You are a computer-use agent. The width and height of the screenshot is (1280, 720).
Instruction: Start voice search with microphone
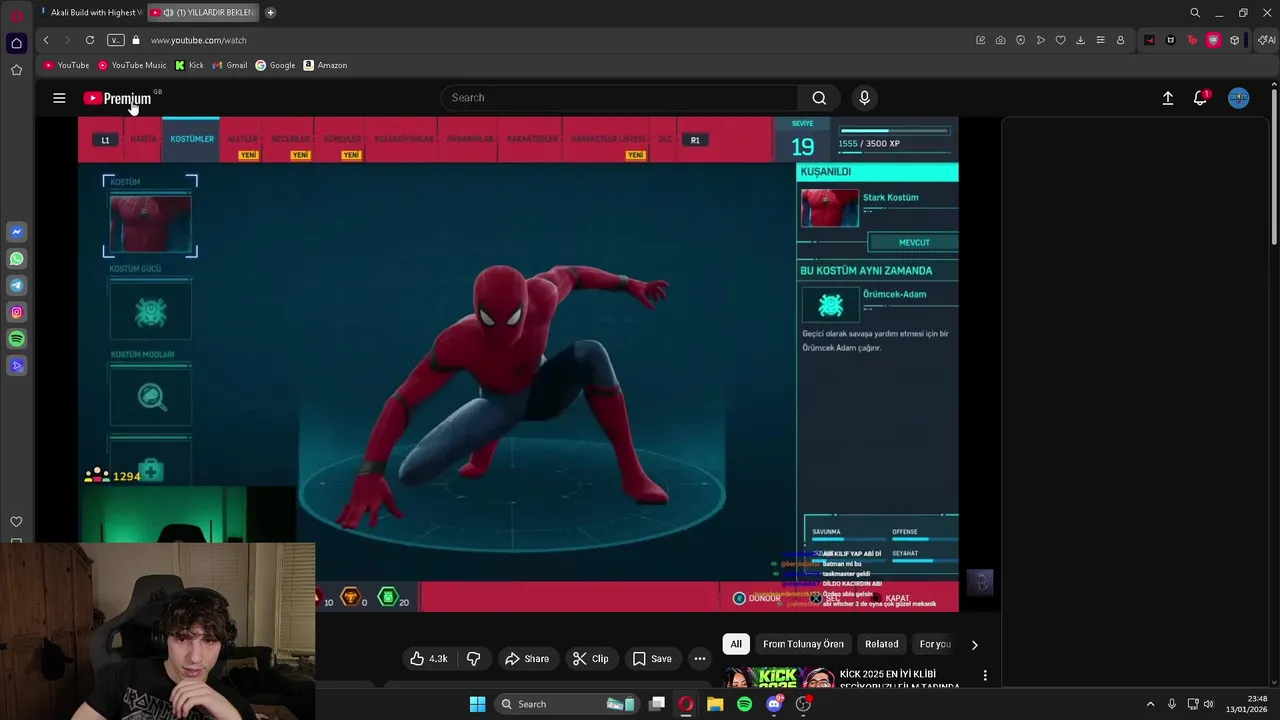(865, 98)
